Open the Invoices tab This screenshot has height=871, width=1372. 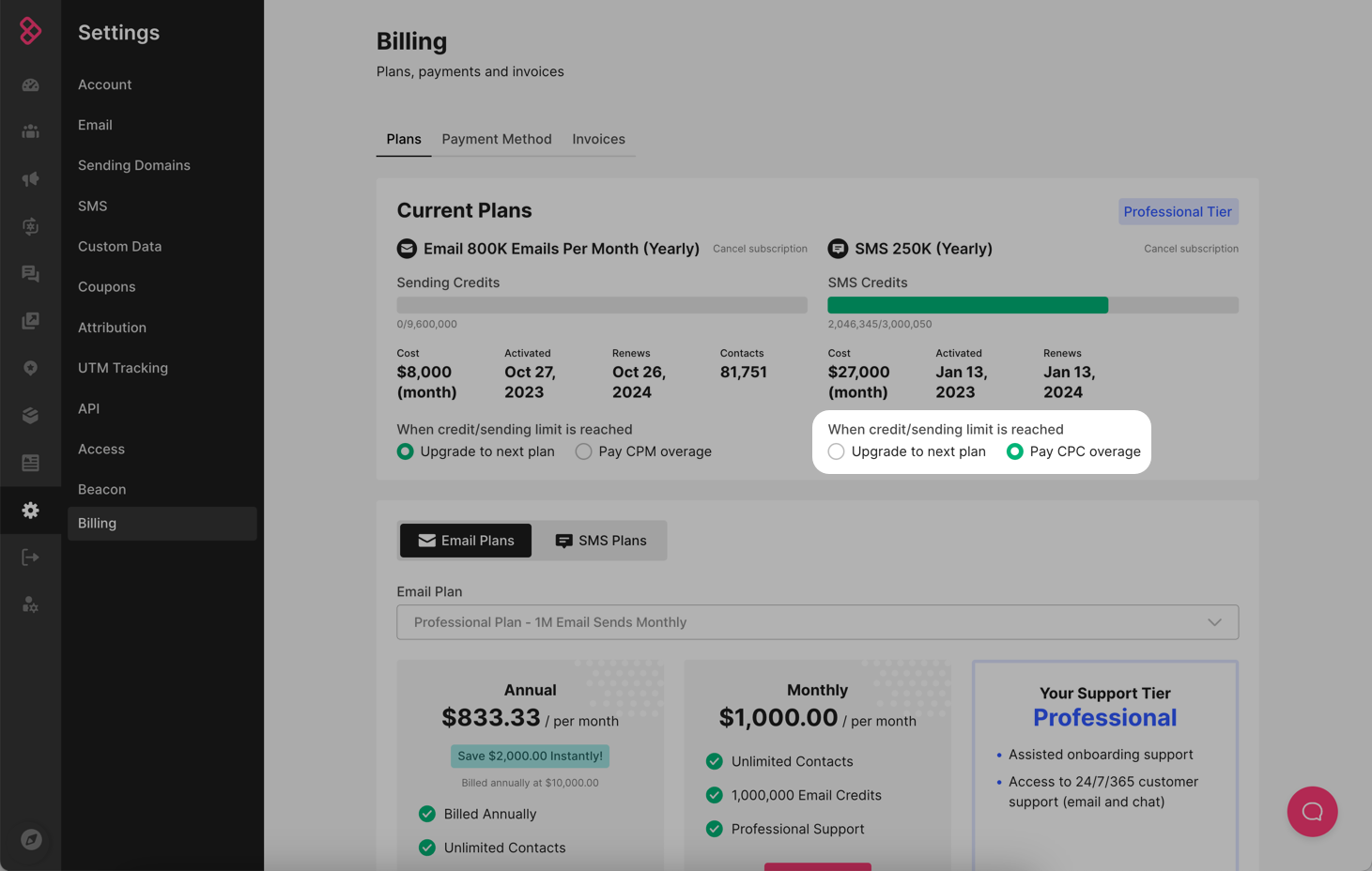(x=598, y=139)
